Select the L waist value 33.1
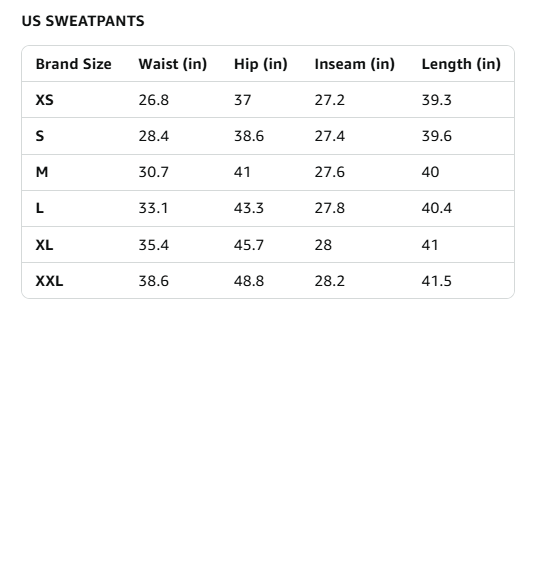 [x=153, y=208]
